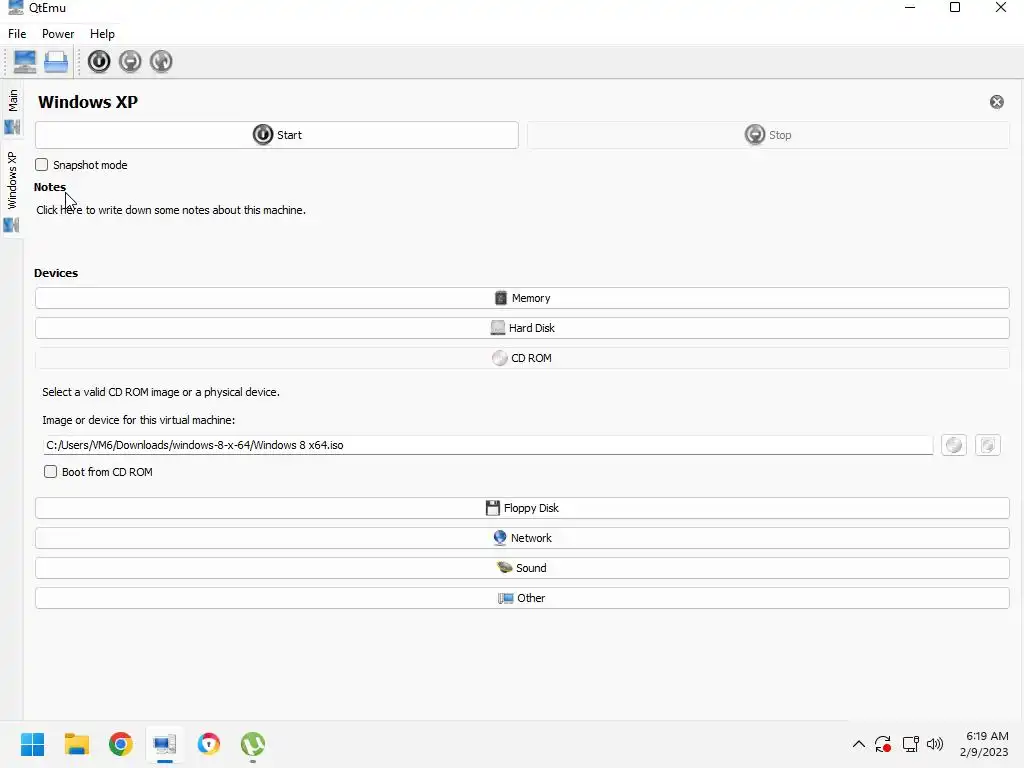Expand the Hard Disk device section
Viewport: 1024px width, 768px height.
point(522,328)
